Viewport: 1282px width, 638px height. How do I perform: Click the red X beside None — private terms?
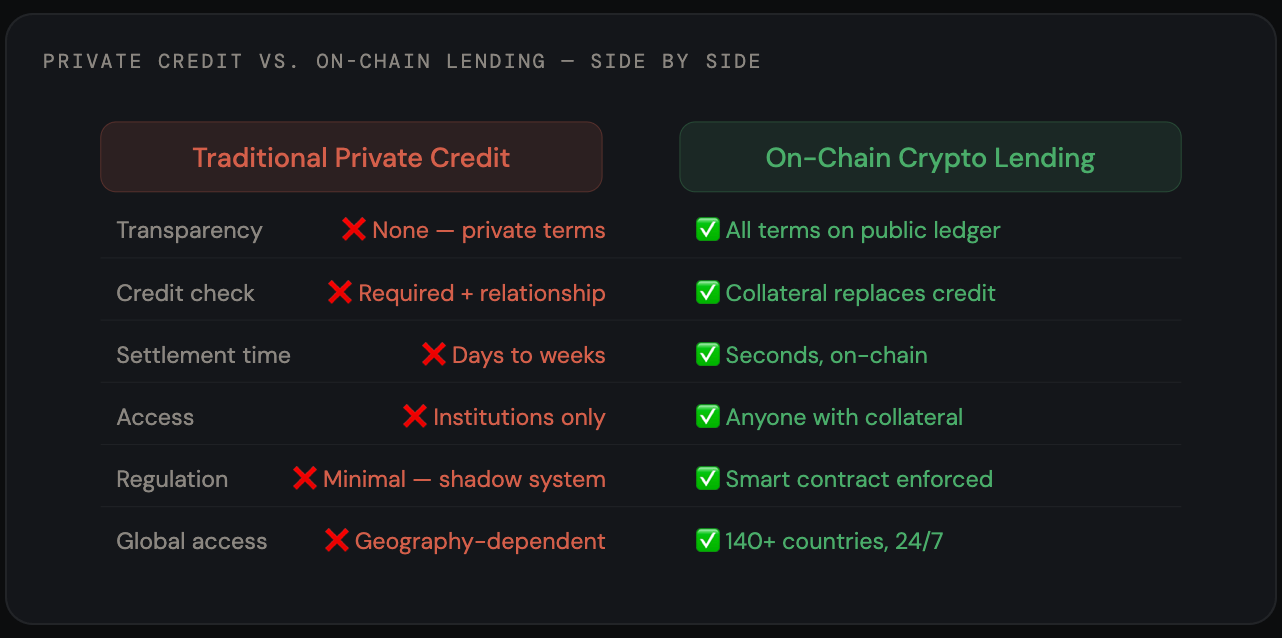pyautogui.click(x=354, y=230)
